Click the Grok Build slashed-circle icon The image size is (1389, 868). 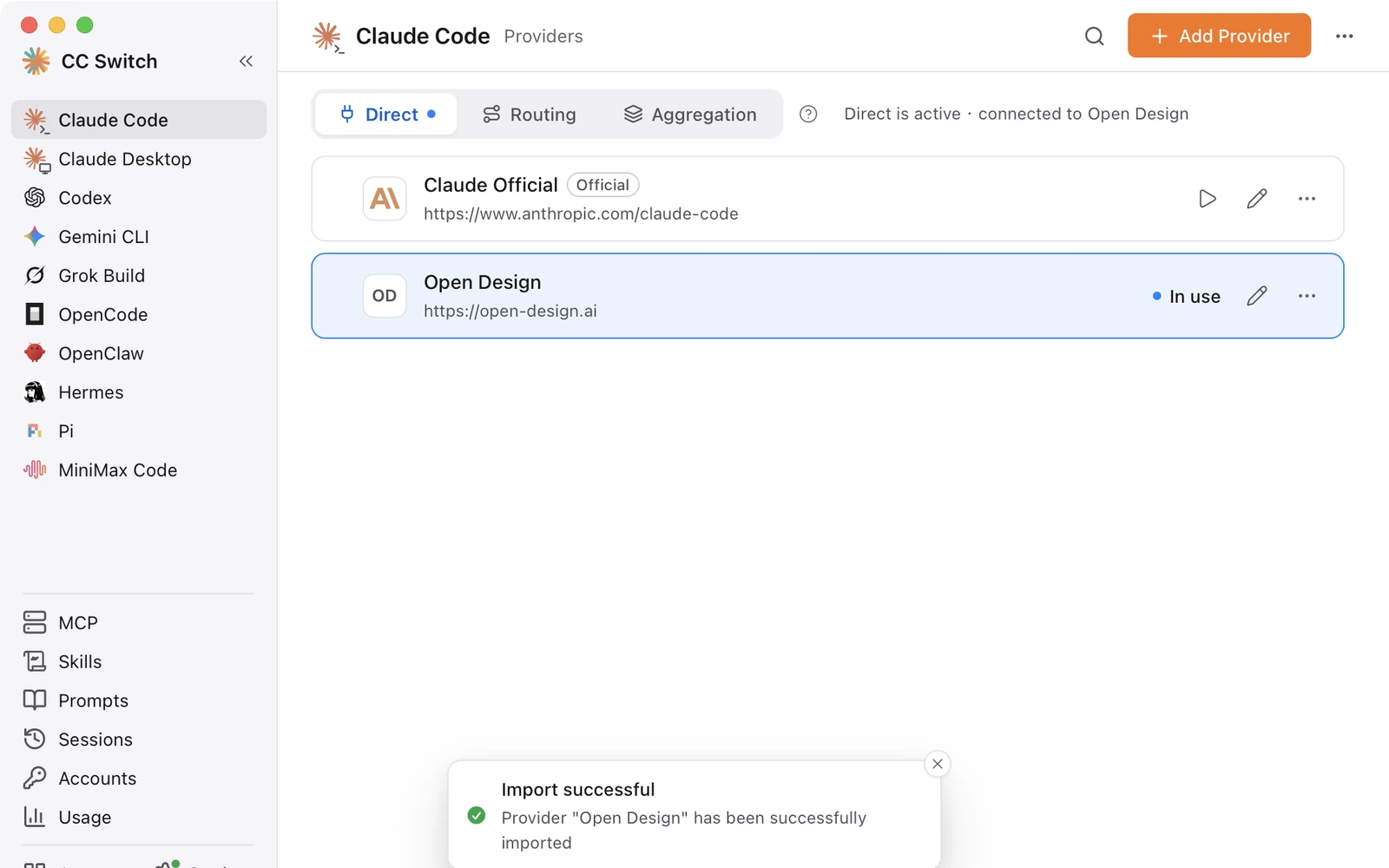coord(35,275)
